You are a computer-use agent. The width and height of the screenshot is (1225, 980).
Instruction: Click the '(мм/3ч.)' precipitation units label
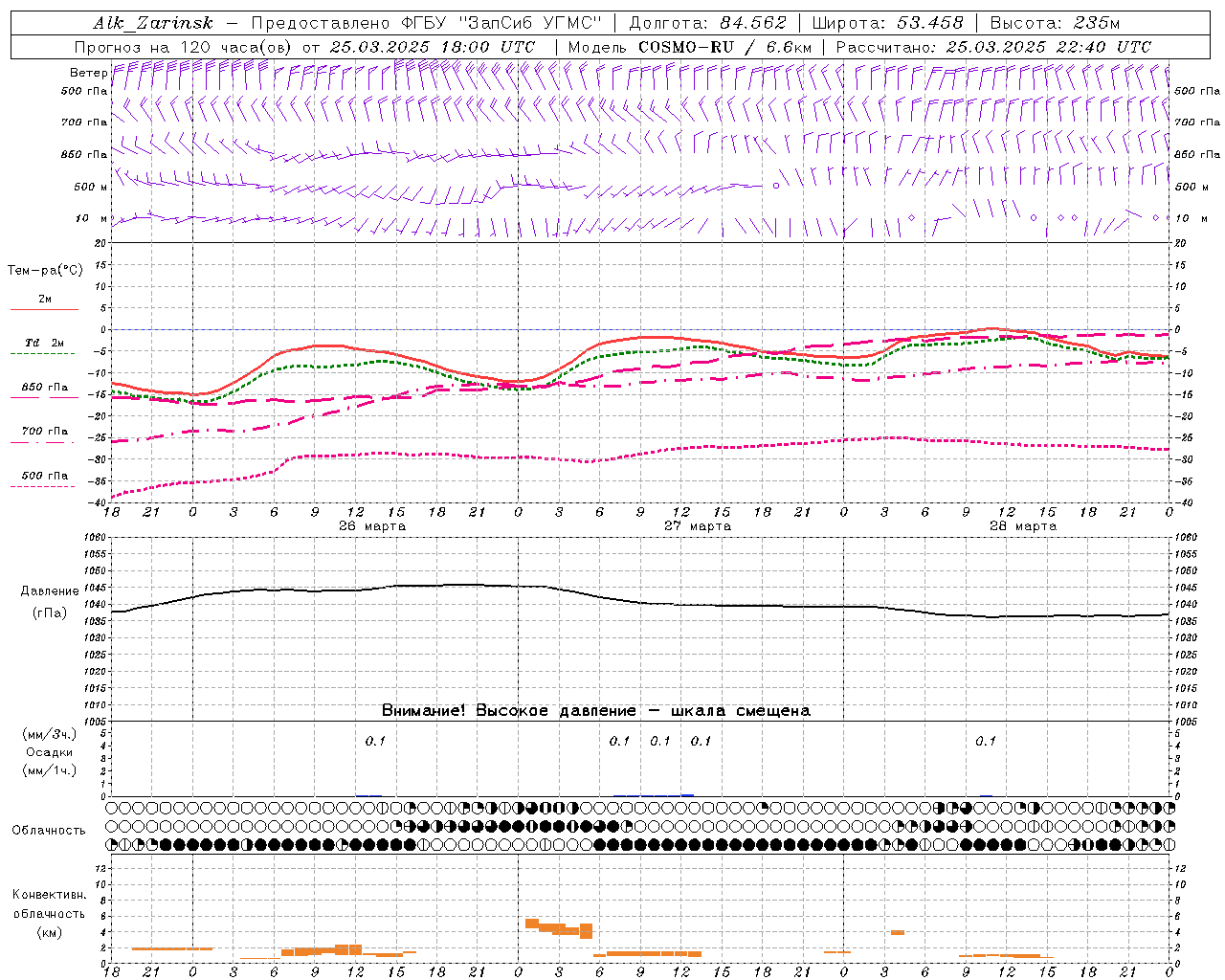point(49,734)
